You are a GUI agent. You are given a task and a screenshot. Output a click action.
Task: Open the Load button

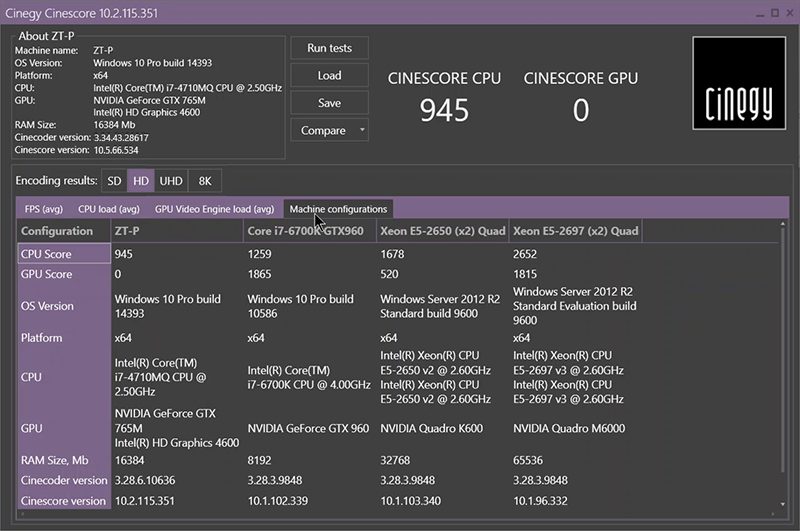click(x=329, y=75)
